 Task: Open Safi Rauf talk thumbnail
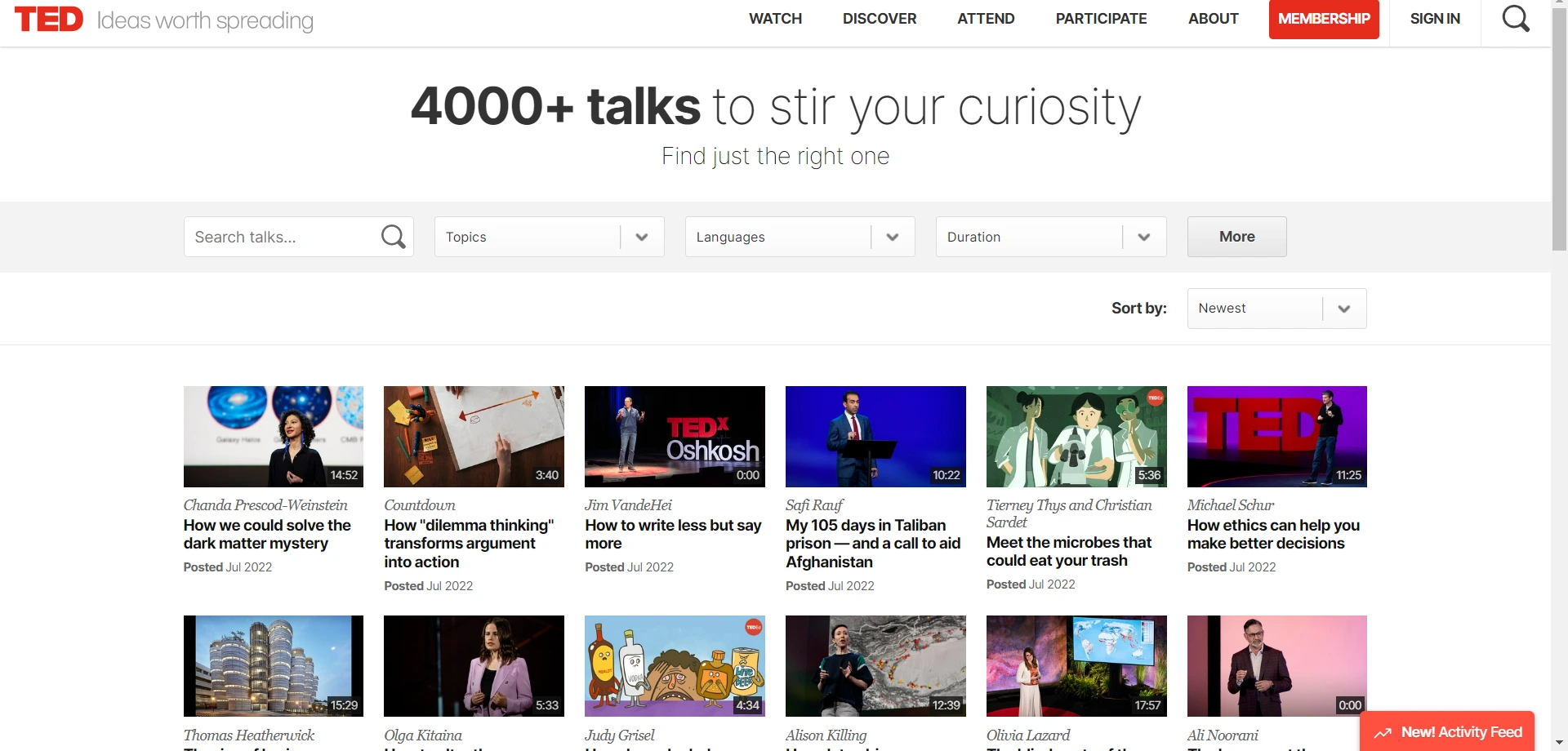pyautogui.click(x=875, y=437)
